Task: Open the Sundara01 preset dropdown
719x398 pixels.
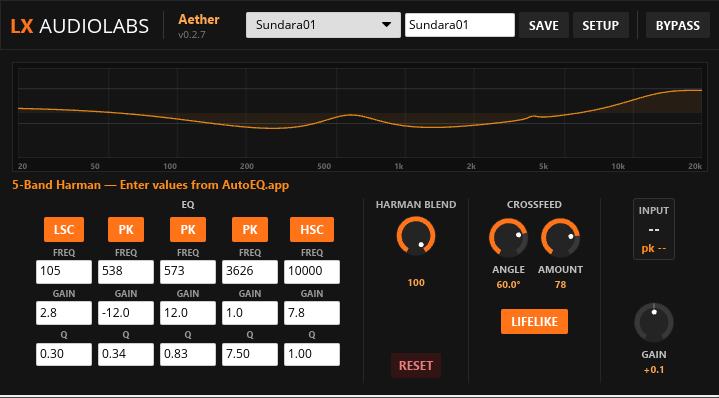Action: tap(323, 25)
